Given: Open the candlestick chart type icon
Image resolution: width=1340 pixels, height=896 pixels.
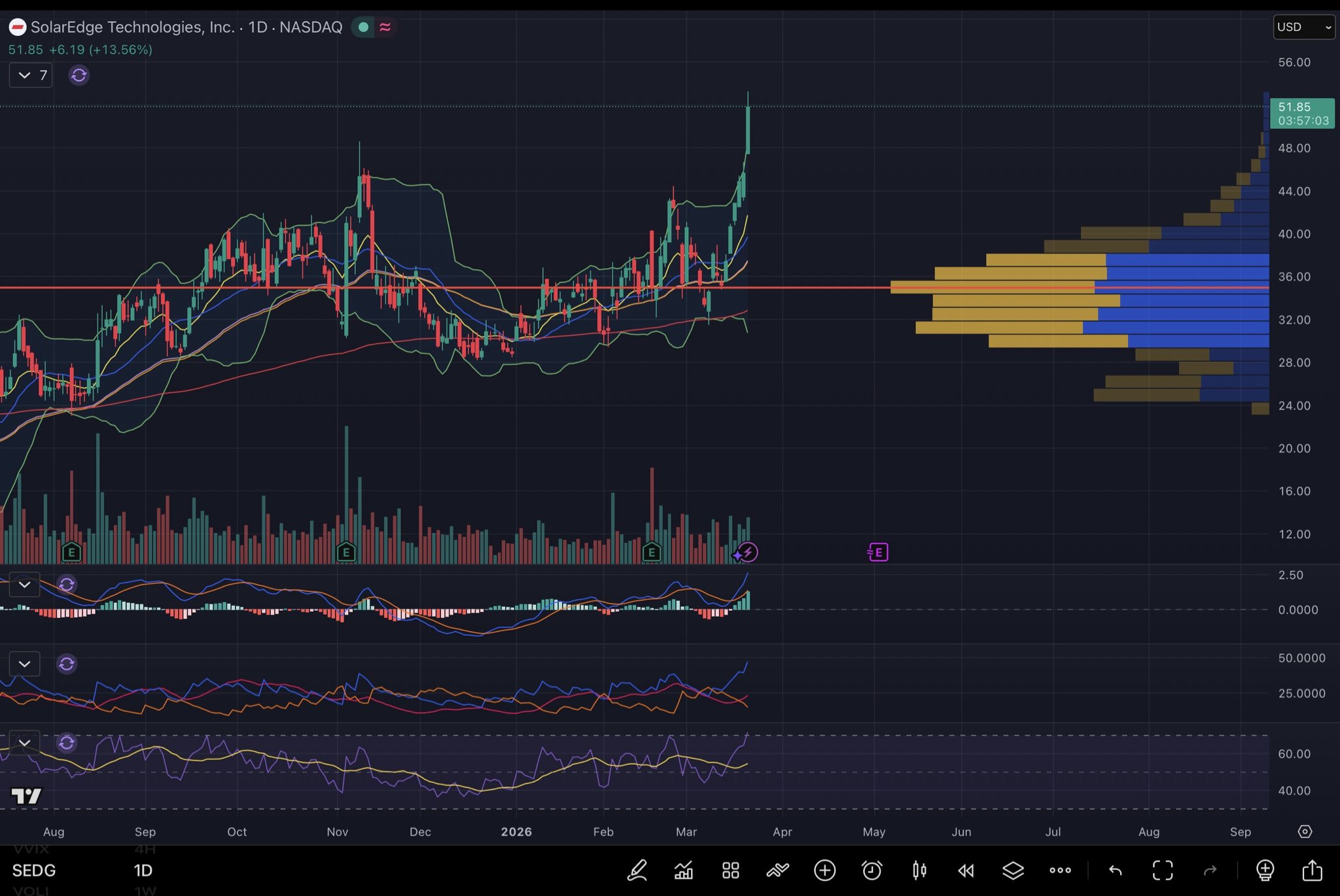Looking at the screenshot, I should (919, 870).
